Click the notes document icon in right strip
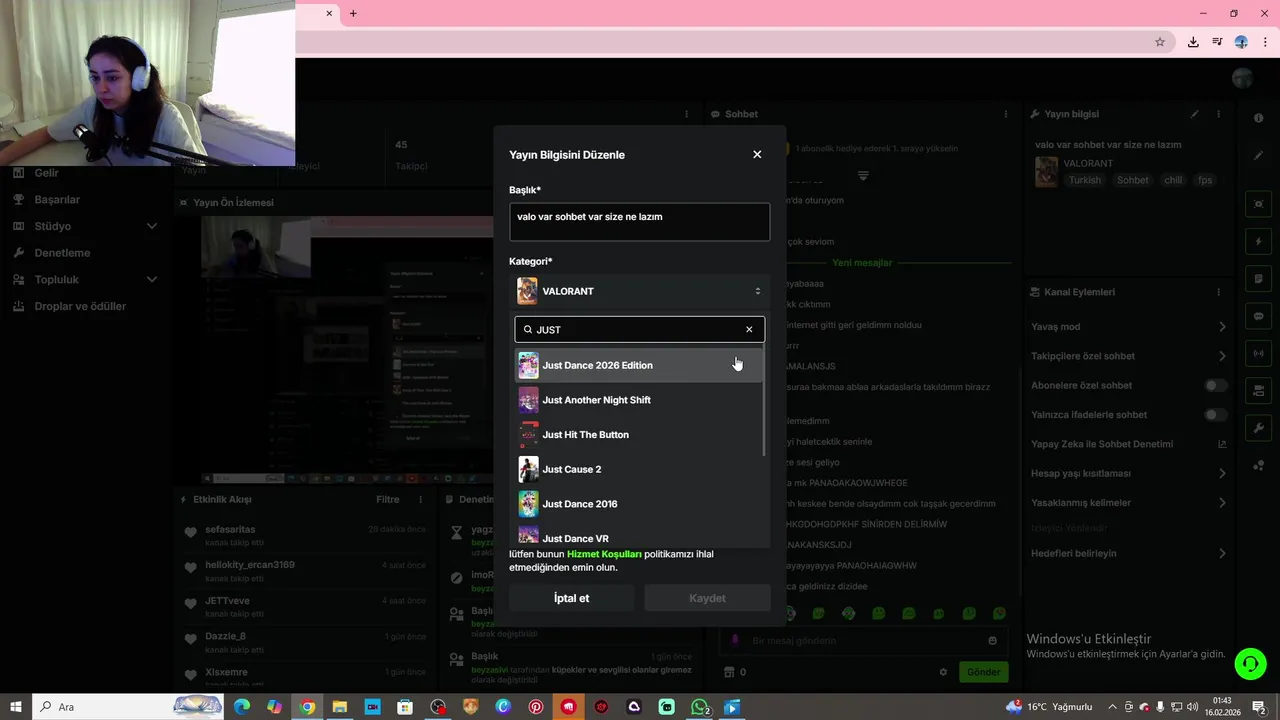The image size is (1280, 720). [1258, 279]
